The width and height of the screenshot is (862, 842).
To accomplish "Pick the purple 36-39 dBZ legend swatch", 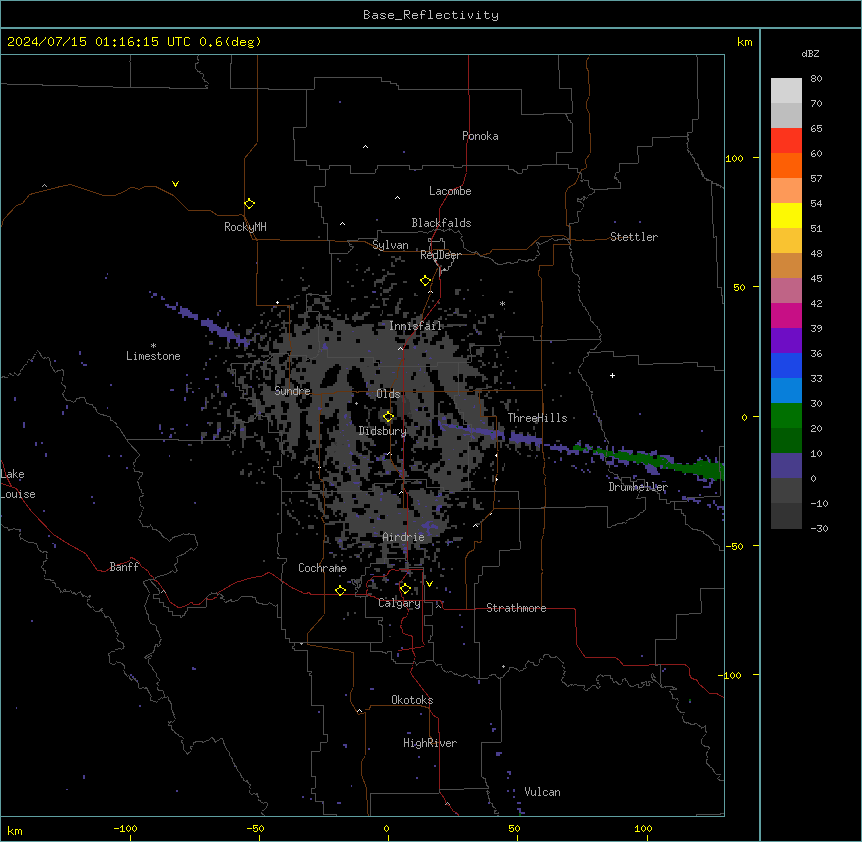I will pos(786,341).
